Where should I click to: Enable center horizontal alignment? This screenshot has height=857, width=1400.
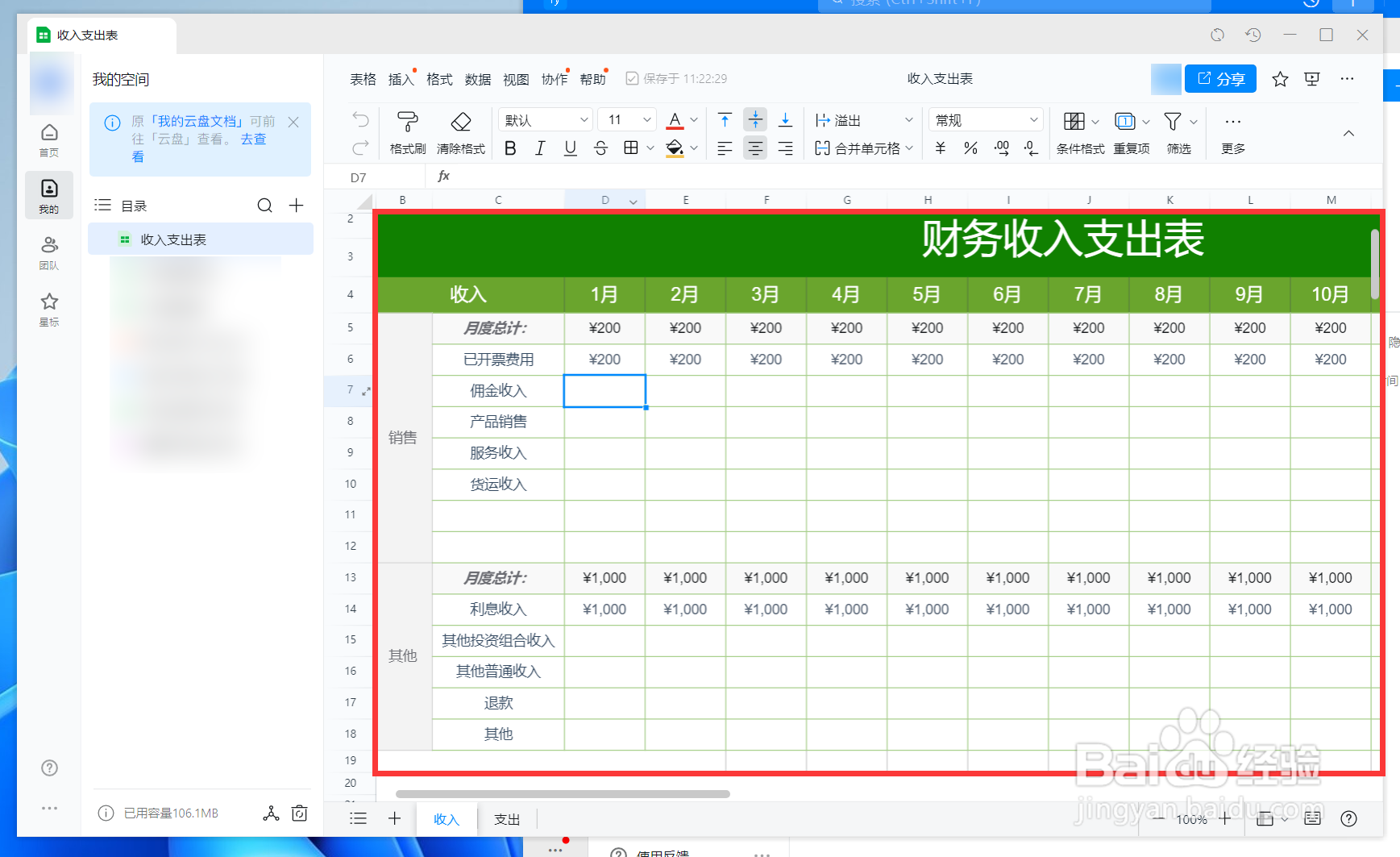pos(754,148)
